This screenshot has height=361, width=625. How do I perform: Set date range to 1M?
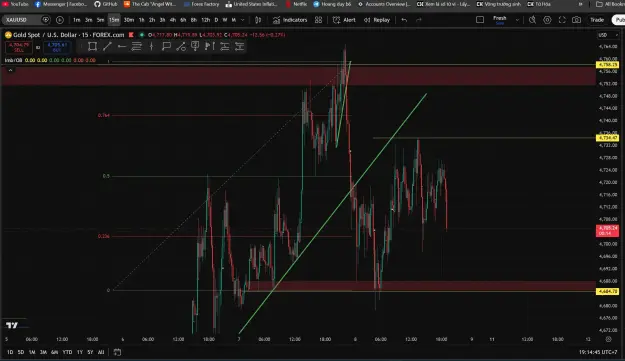pyautogui.click(x=32, y=352)
